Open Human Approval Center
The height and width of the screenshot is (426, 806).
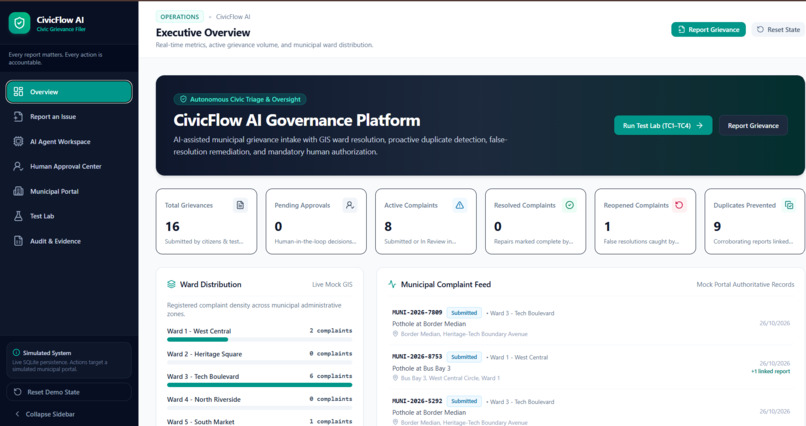(x=69, y=166)
